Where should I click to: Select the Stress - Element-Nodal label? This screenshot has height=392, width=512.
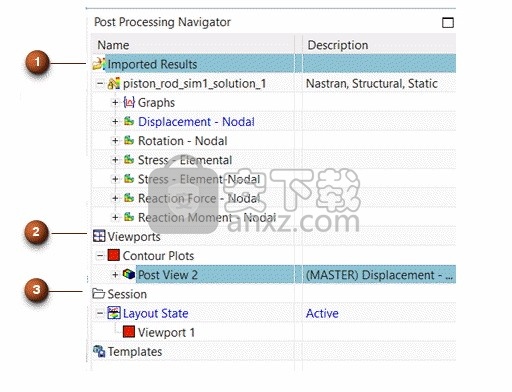tap(199, 179)
